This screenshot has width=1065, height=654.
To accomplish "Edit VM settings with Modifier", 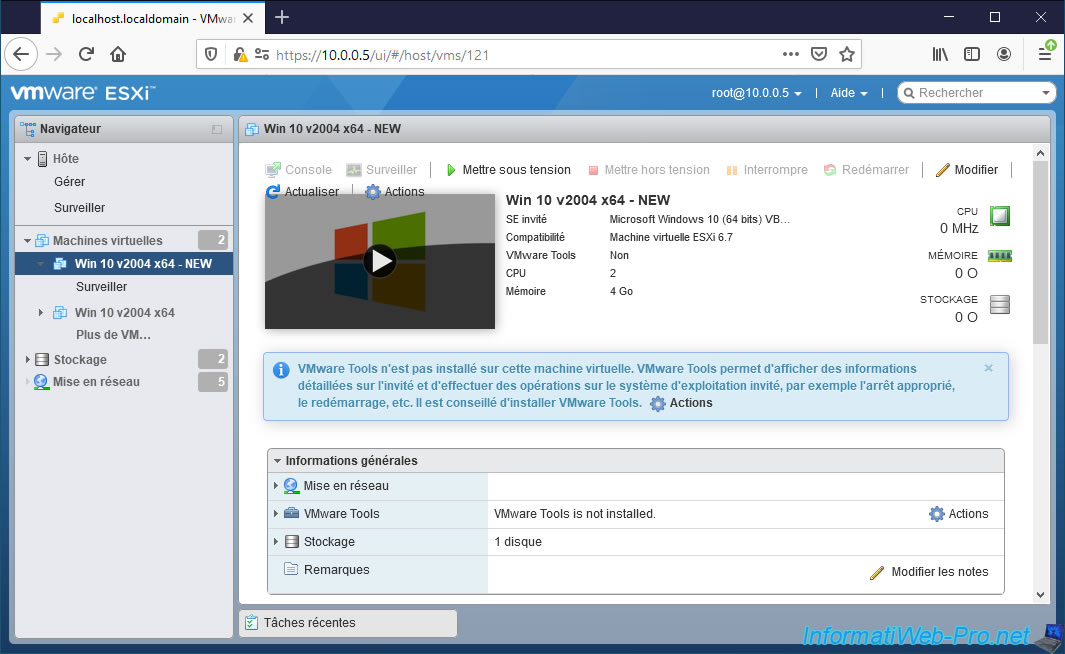I will pos(967,170).
